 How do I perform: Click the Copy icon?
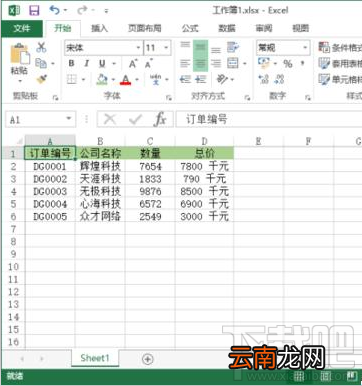pyautogui.click(x=41, y=63)
